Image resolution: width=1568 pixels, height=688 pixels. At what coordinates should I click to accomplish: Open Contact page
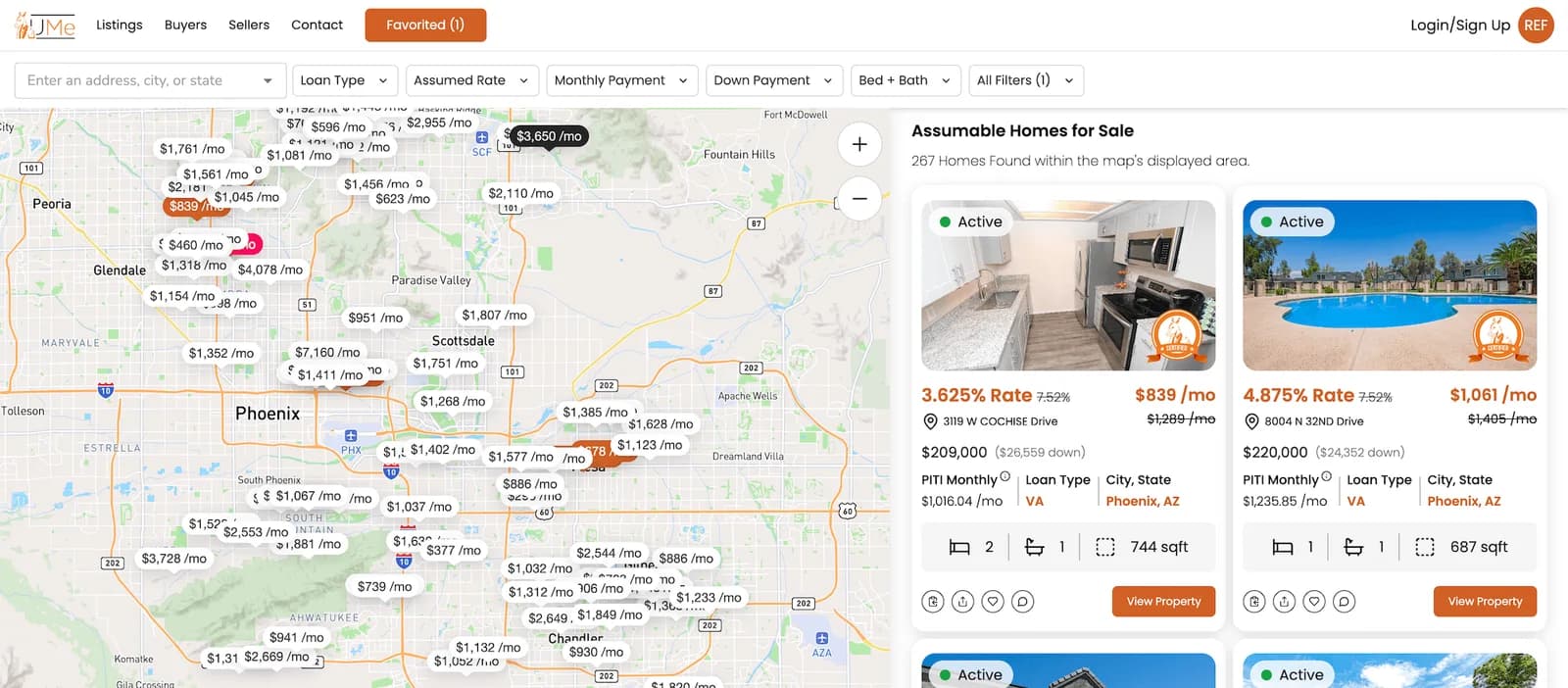click(317, 25)
